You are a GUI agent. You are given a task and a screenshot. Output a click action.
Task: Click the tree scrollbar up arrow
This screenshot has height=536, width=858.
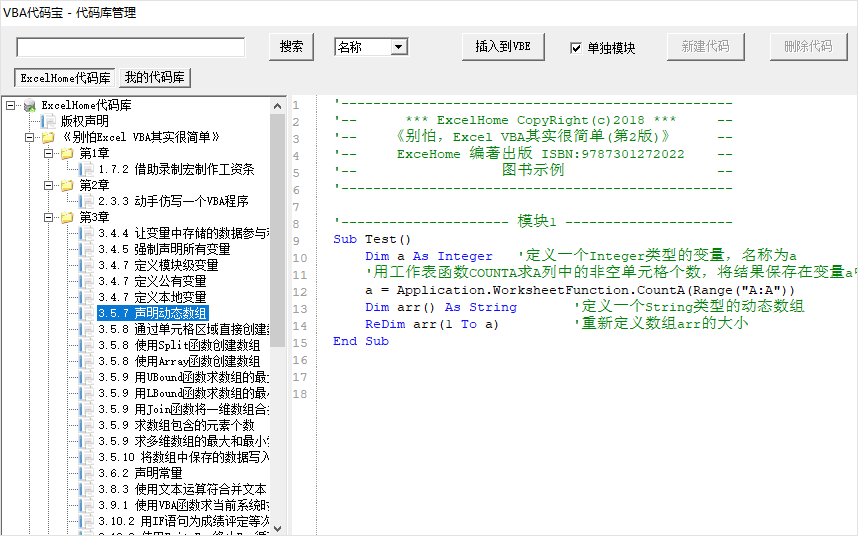tap(277, 106)
